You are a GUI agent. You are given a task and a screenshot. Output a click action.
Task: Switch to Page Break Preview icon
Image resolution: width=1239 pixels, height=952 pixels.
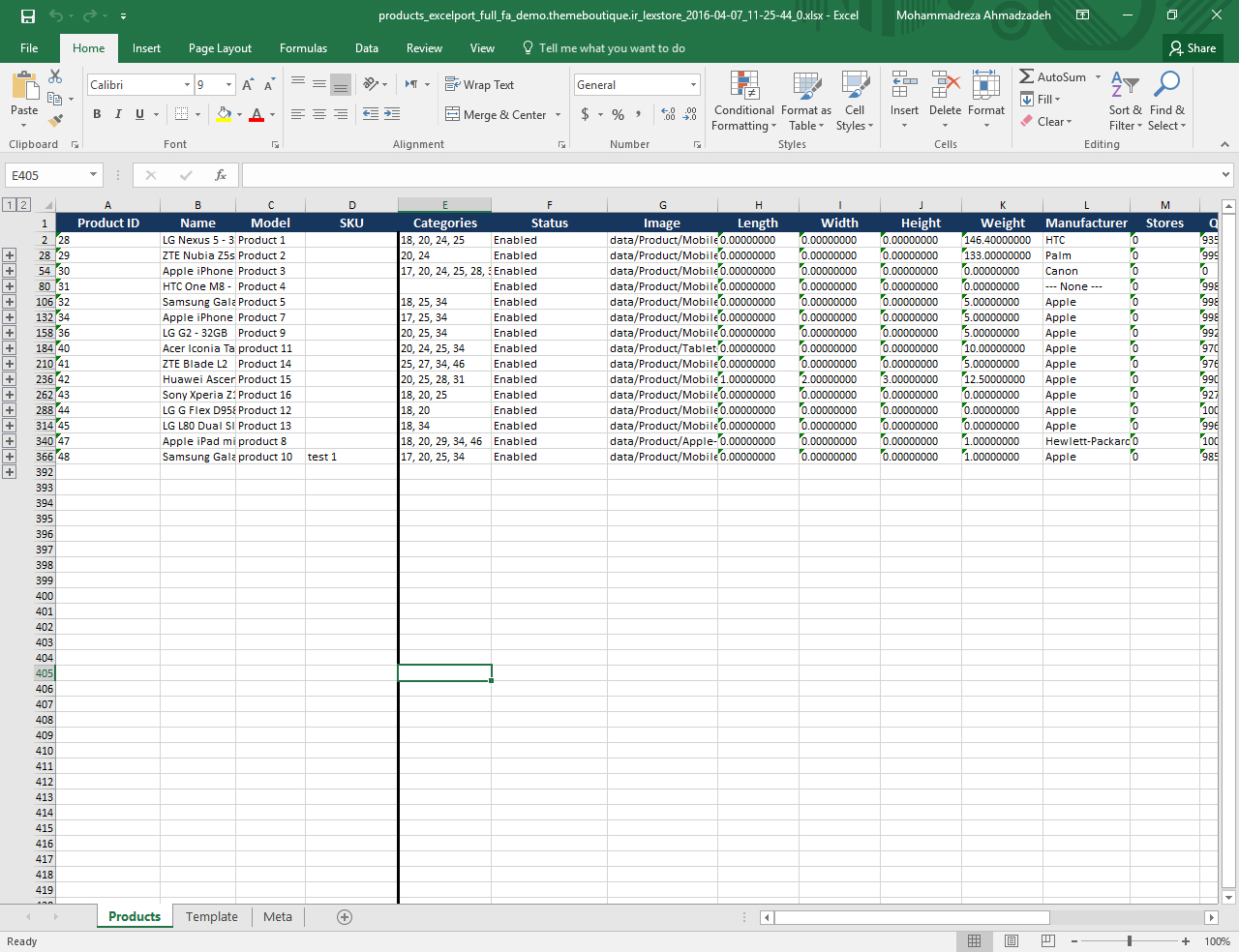click(x=1048, y=941)
